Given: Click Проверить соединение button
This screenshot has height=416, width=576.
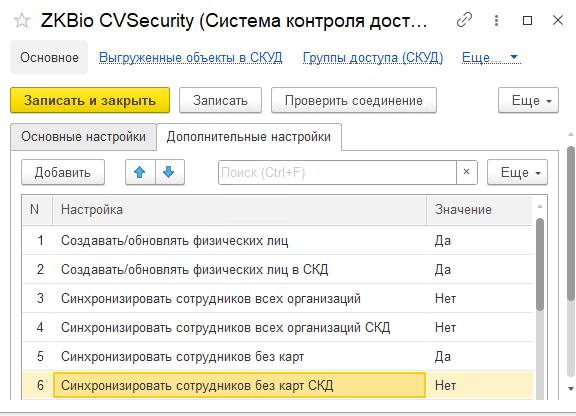Looking at the screenshot, I should 354,100.
